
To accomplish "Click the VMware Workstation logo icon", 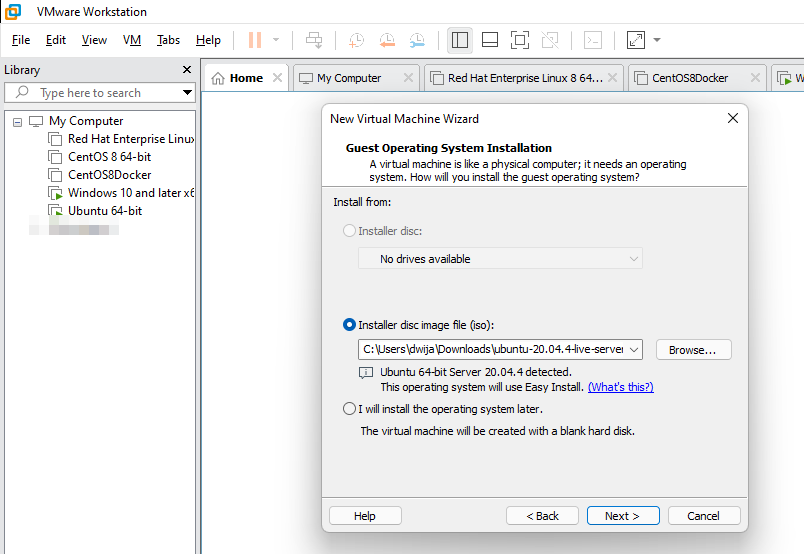I will [x=13, y=11].
